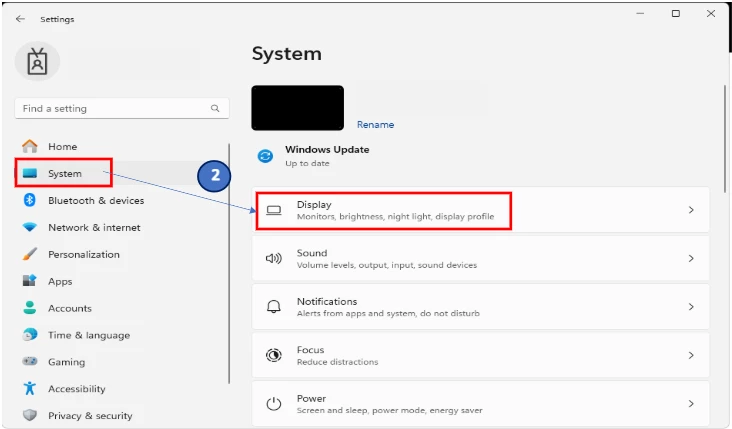Open the Accessibility settings label

pos(77,389)
